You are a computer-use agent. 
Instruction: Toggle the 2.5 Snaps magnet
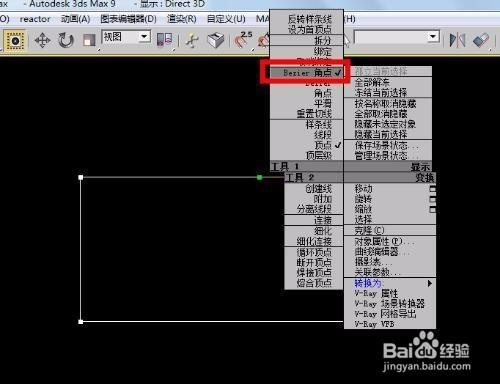pos(243,40)
